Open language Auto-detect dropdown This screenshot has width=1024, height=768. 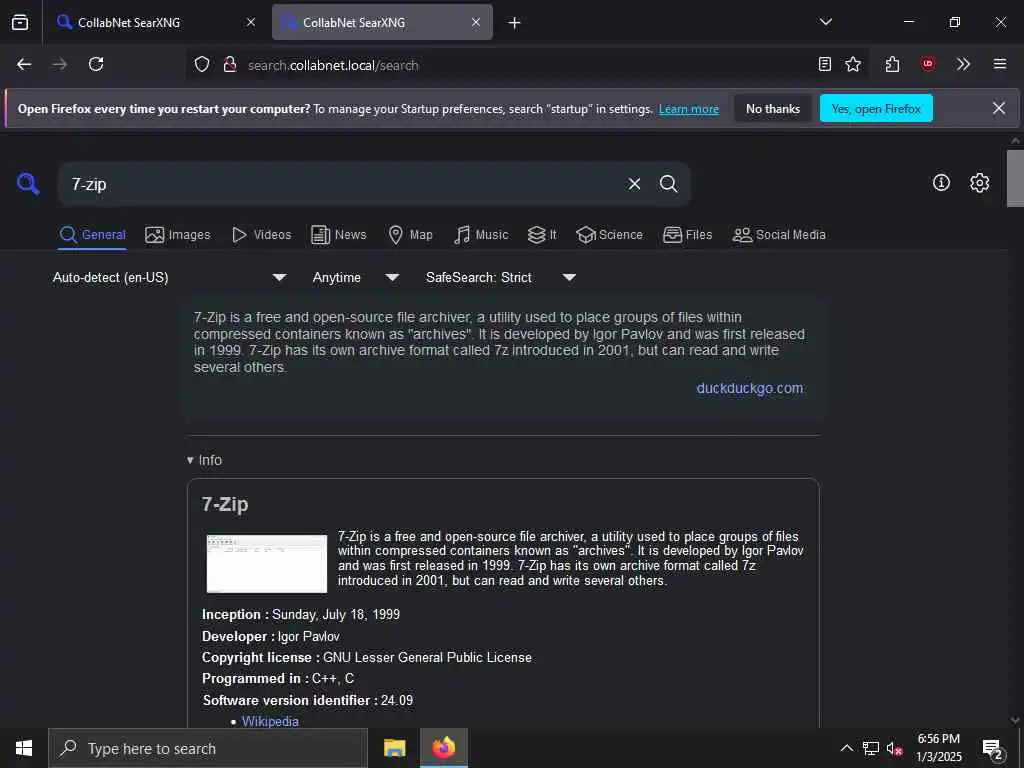coord(169,278)
